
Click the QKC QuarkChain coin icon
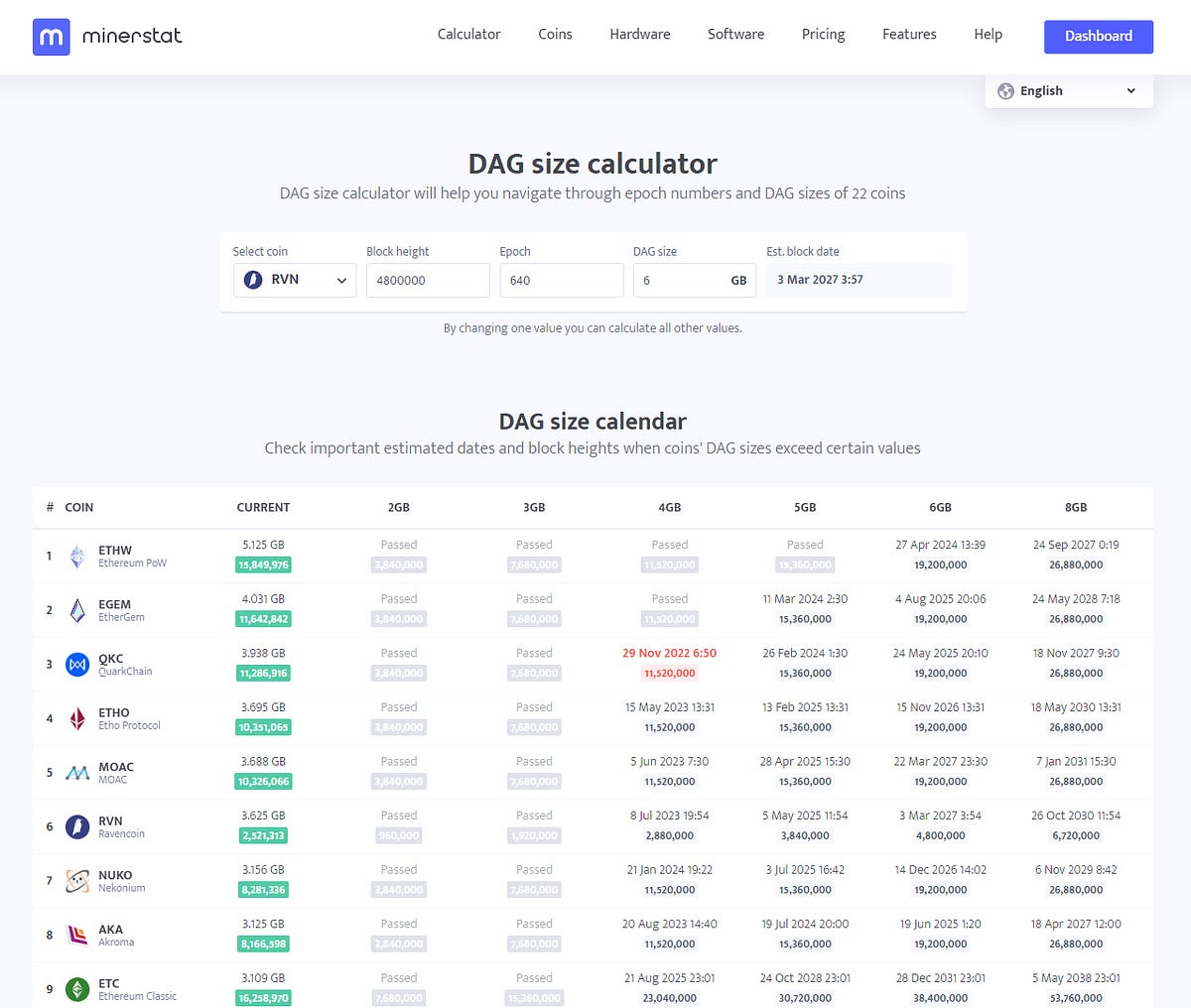(77, 665)
